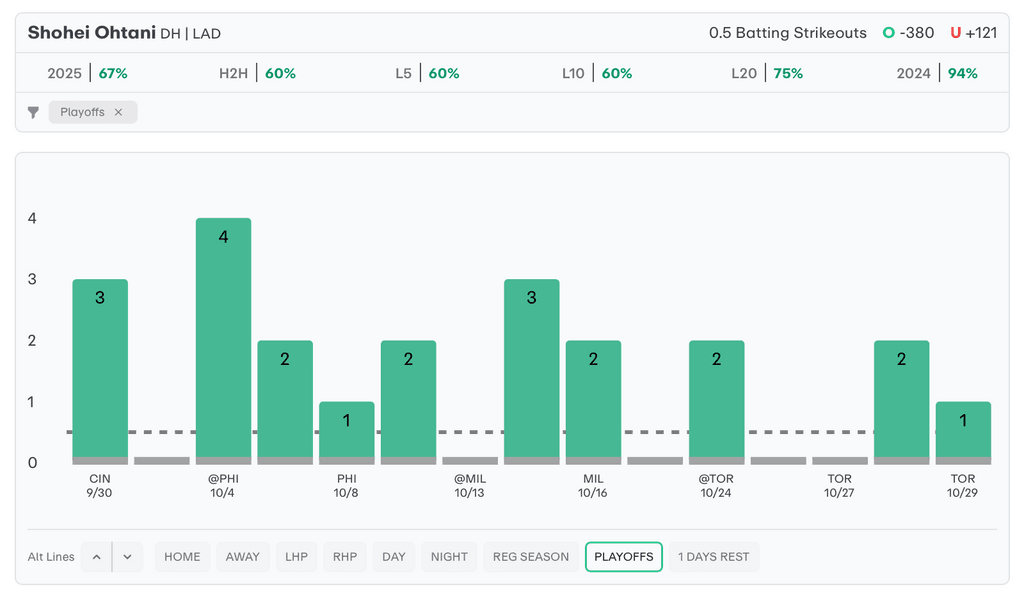
Task: Remove the Playoffs filter chip
Action: click(118, 112)
